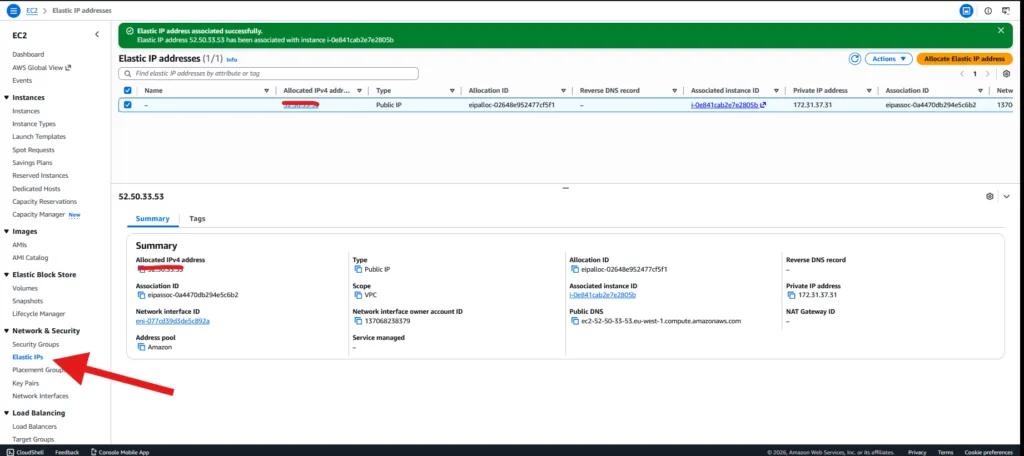Open details panel settings gear
1024x456 pixels.
(x=989, y=196)
